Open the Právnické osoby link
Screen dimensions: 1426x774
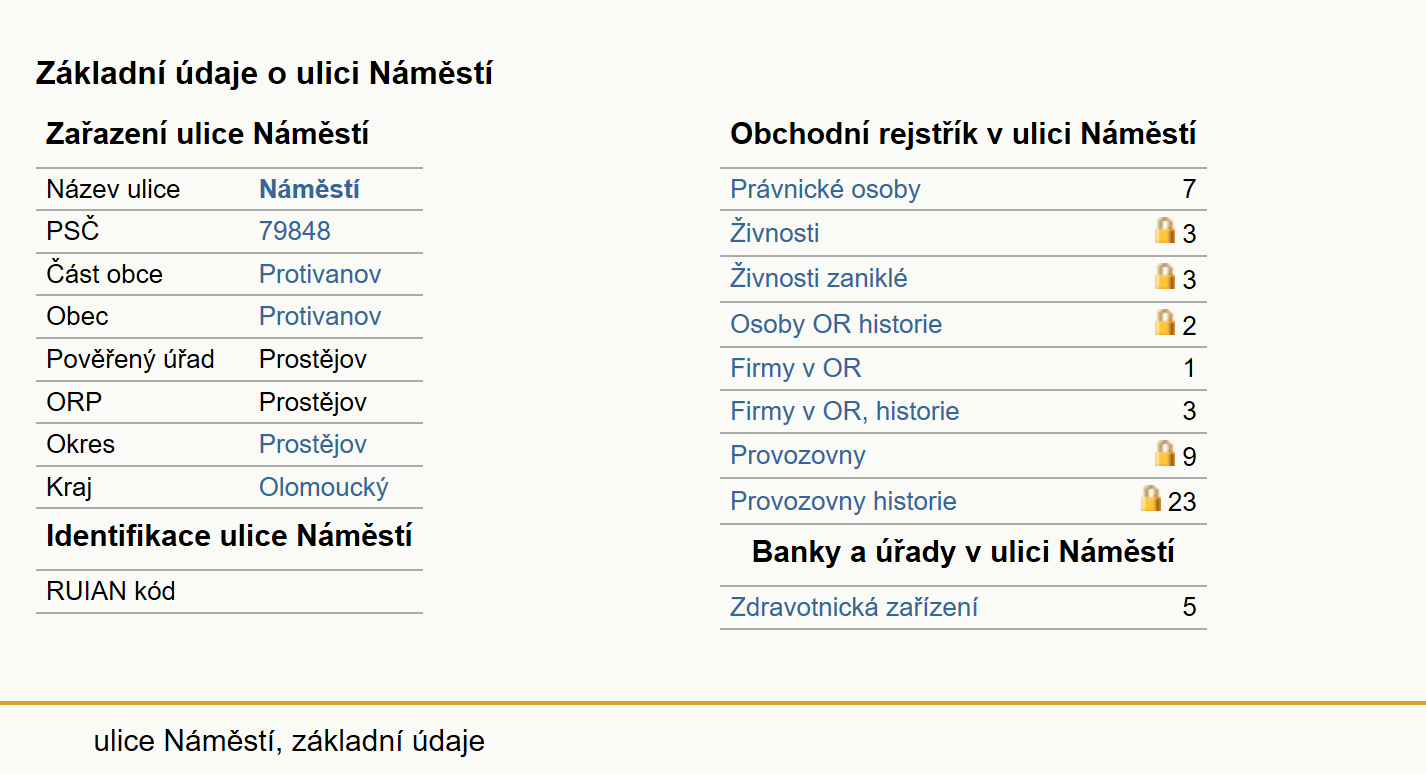click(x=825, y=189)
